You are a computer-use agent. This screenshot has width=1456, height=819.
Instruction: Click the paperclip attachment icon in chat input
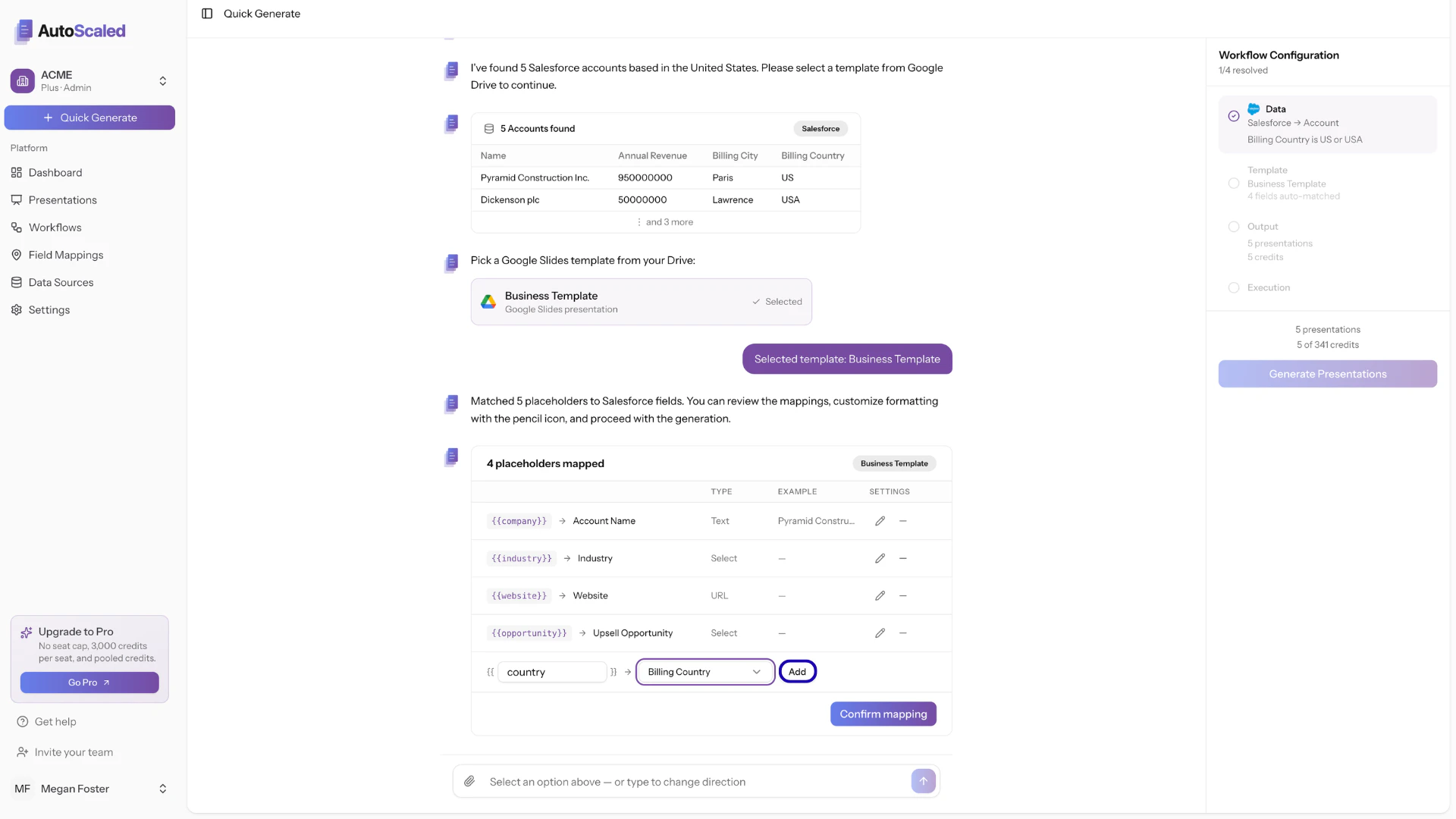pyautogui.click(x=470, y=781)
